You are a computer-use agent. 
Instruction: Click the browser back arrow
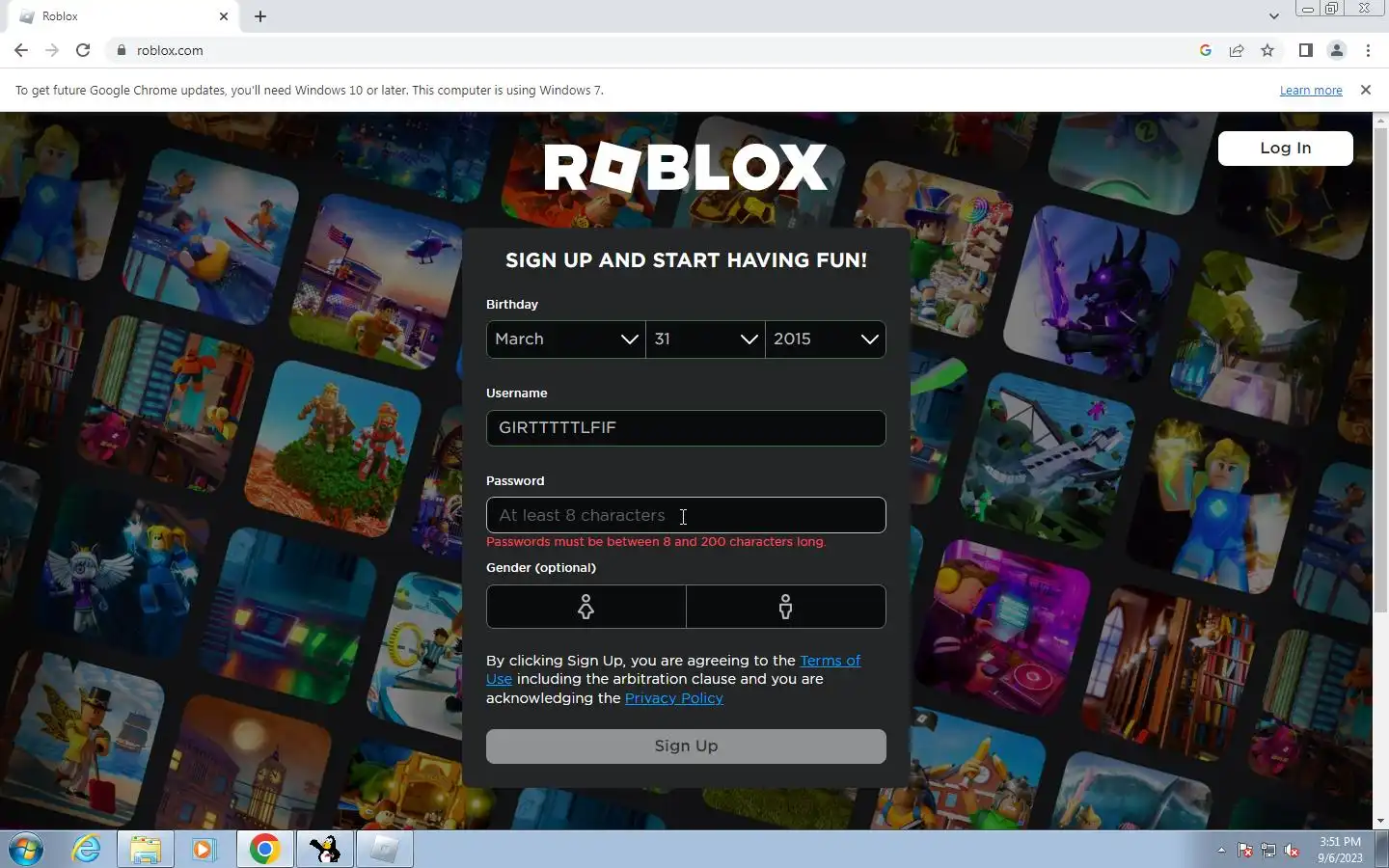(21, 50)
